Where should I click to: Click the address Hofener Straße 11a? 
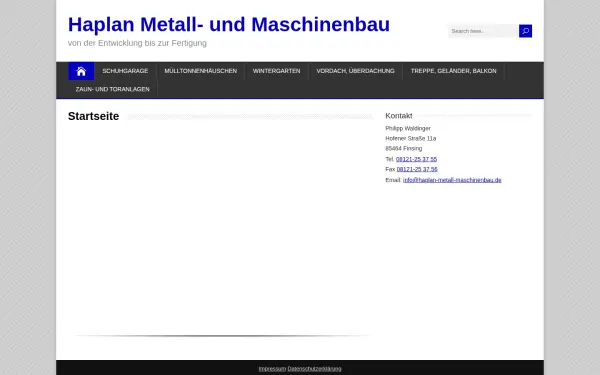click(411, 138)
